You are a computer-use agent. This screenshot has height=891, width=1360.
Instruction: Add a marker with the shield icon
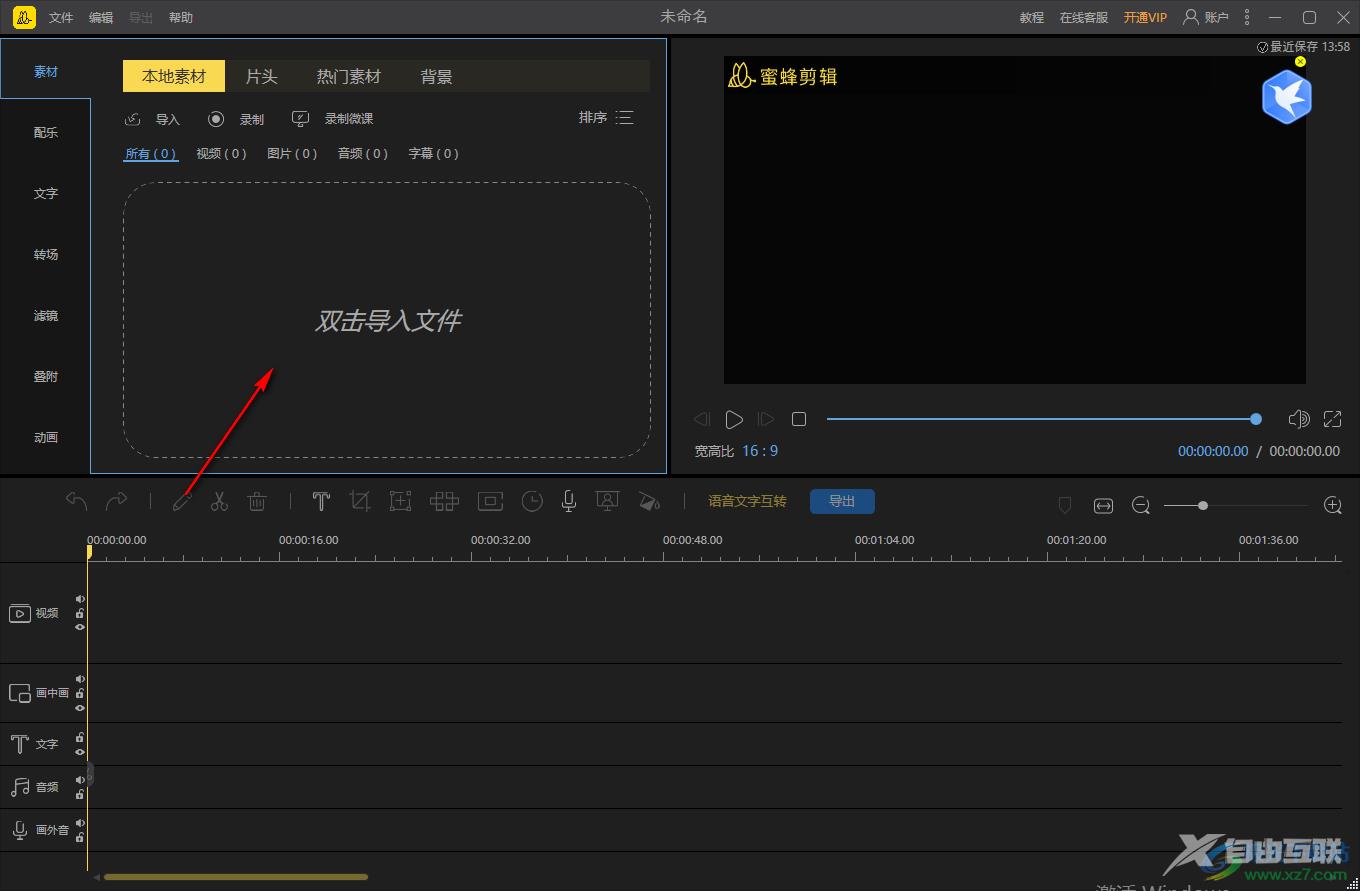click(1065, 506)
